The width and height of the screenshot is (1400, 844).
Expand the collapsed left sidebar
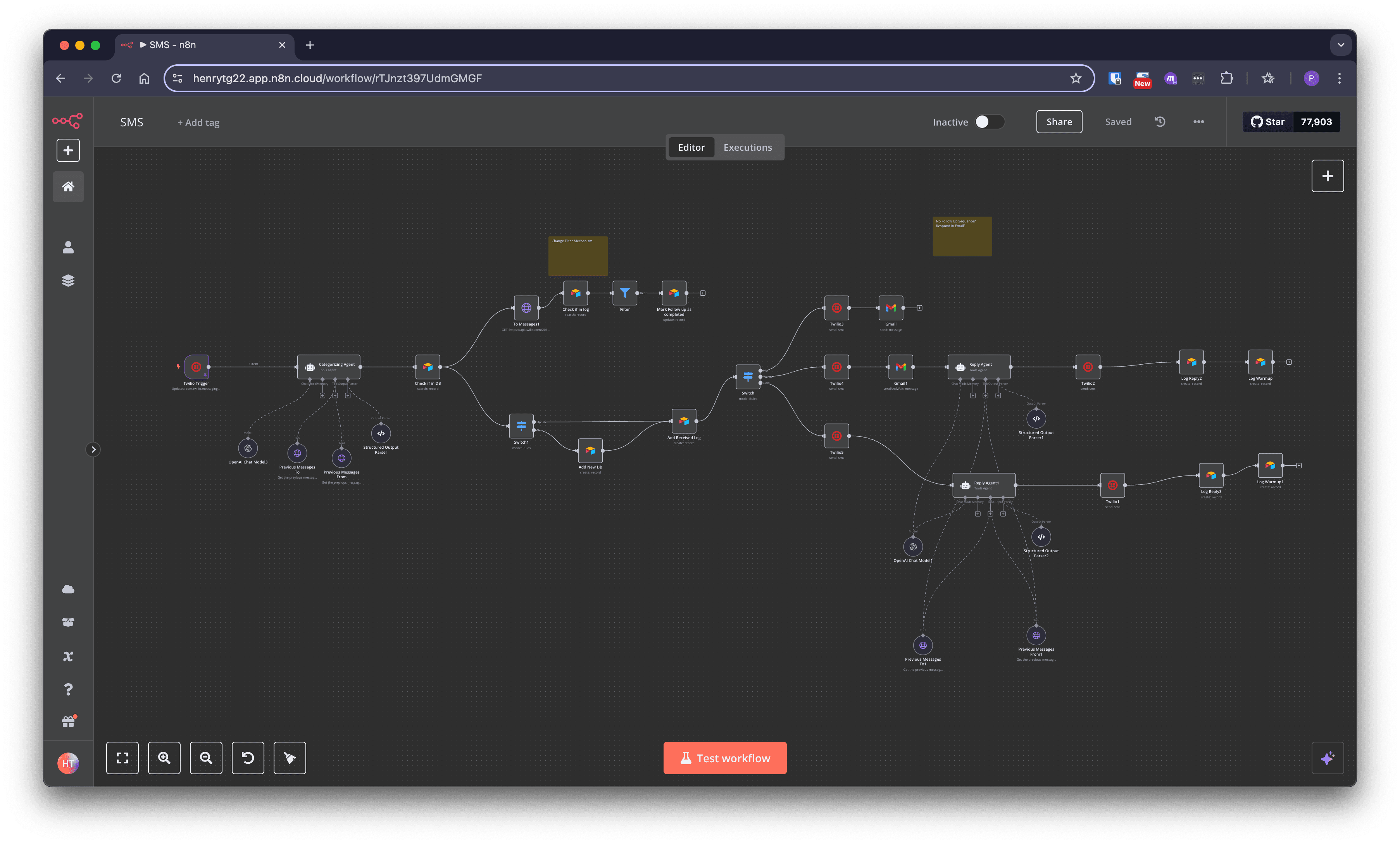[x=93, y=449]
